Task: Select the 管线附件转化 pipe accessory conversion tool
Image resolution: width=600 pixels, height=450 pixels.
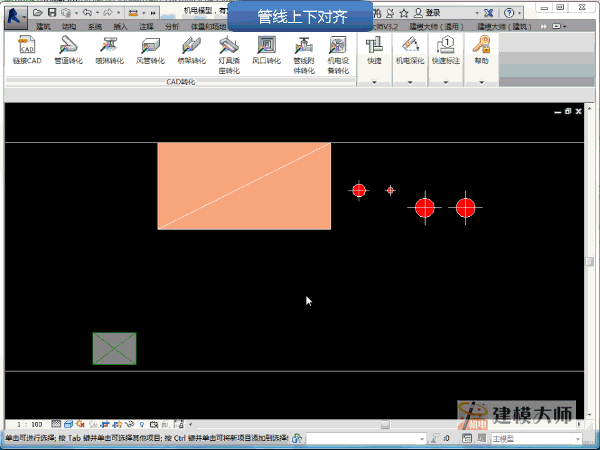Action: pos(304,55)
